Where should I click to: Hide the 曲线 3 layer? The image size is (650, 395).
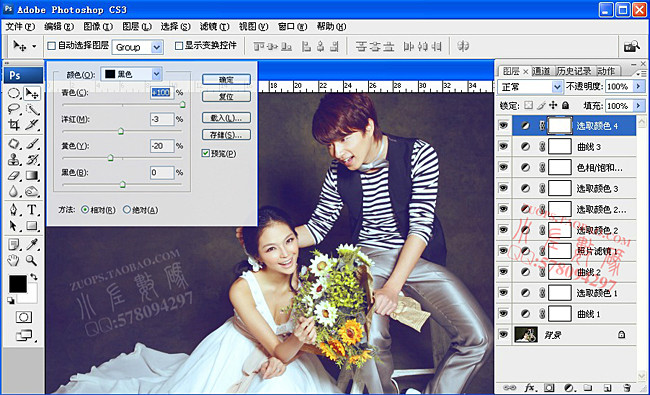[504, 146]
